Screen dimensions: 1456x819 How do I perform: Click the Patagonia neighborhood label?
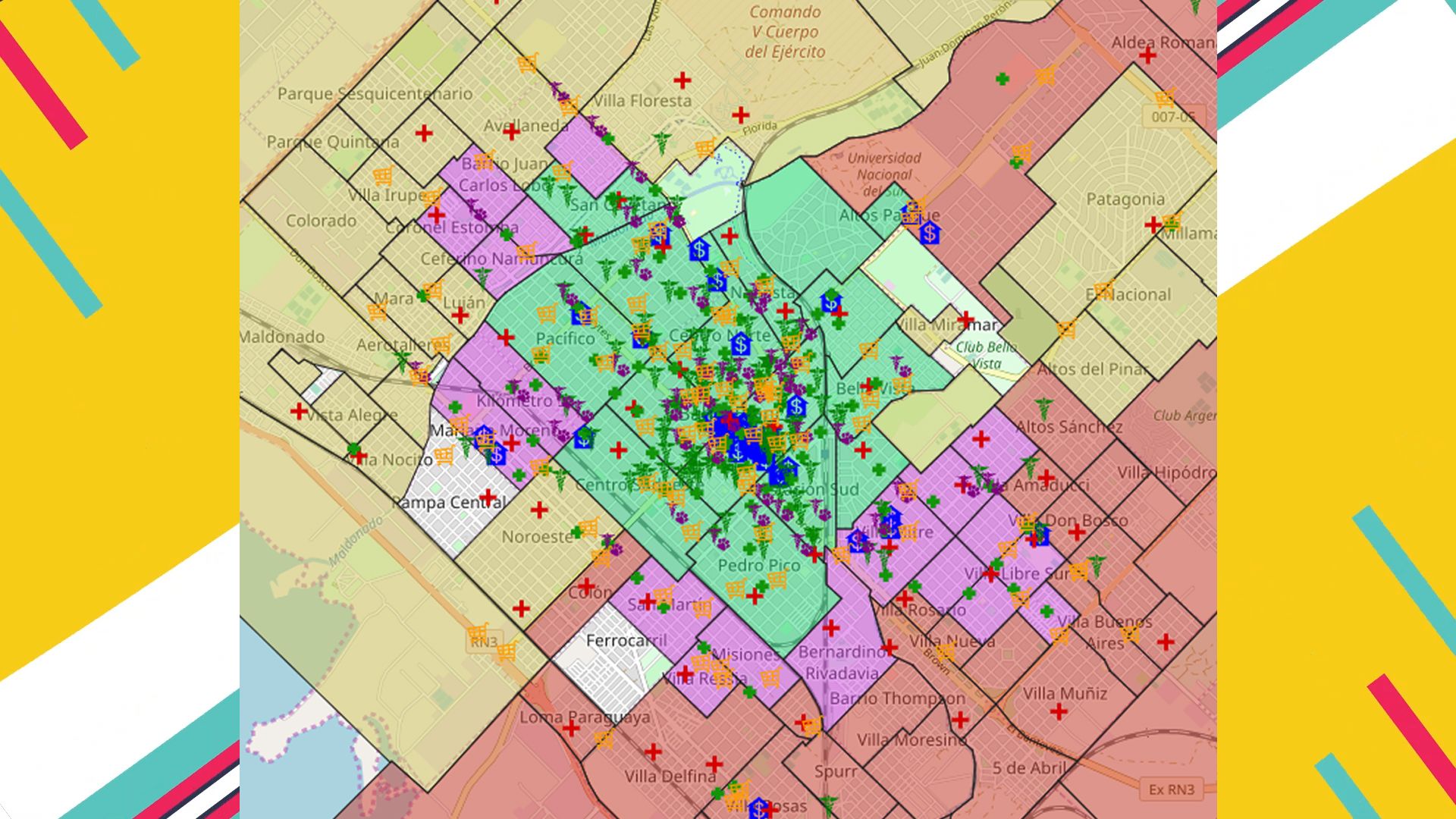(1125, 199)
